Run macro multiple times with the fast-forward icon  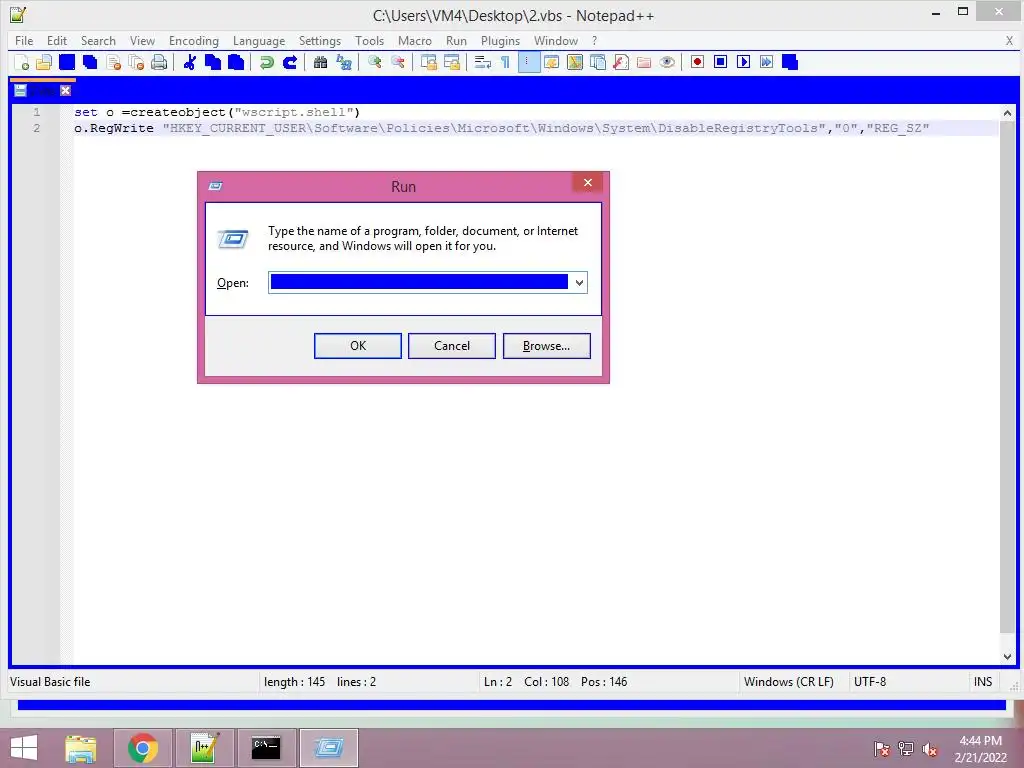click(x=767, y=62)
